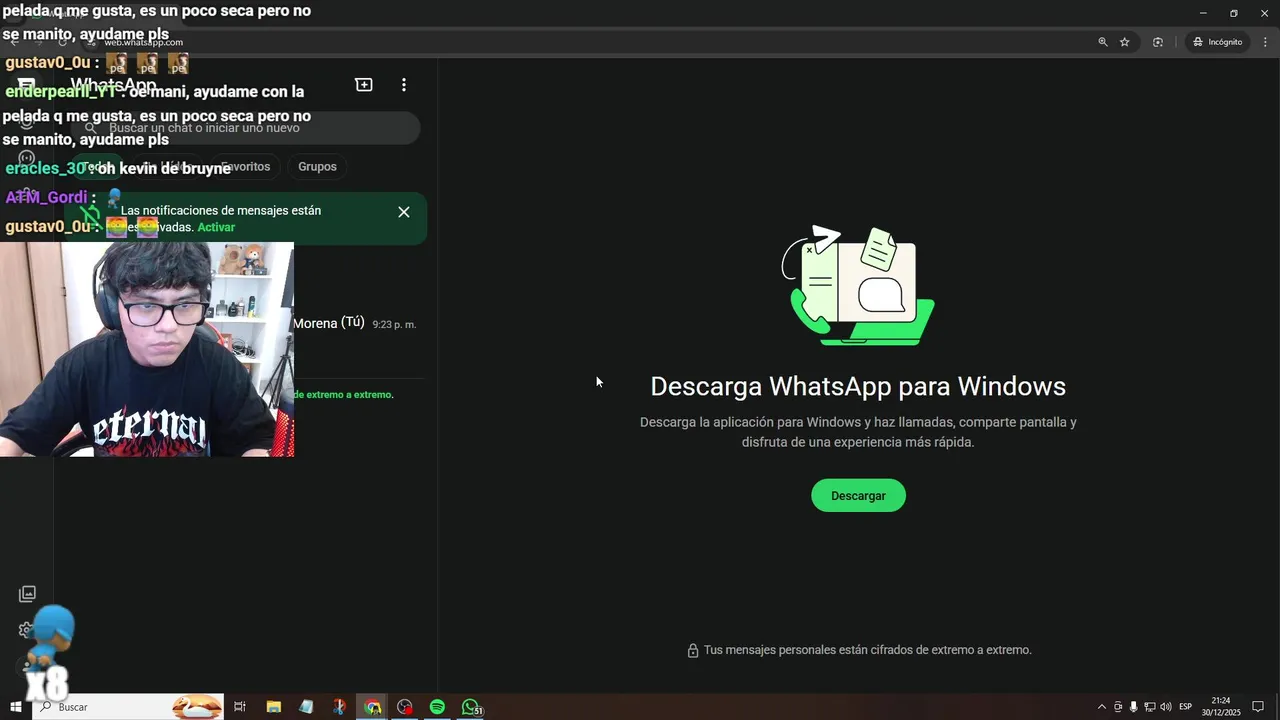Open the Chrome three-dot menu
Image resolution: width=1280 pixels, height=720 pixels.
pos(1266,42)
